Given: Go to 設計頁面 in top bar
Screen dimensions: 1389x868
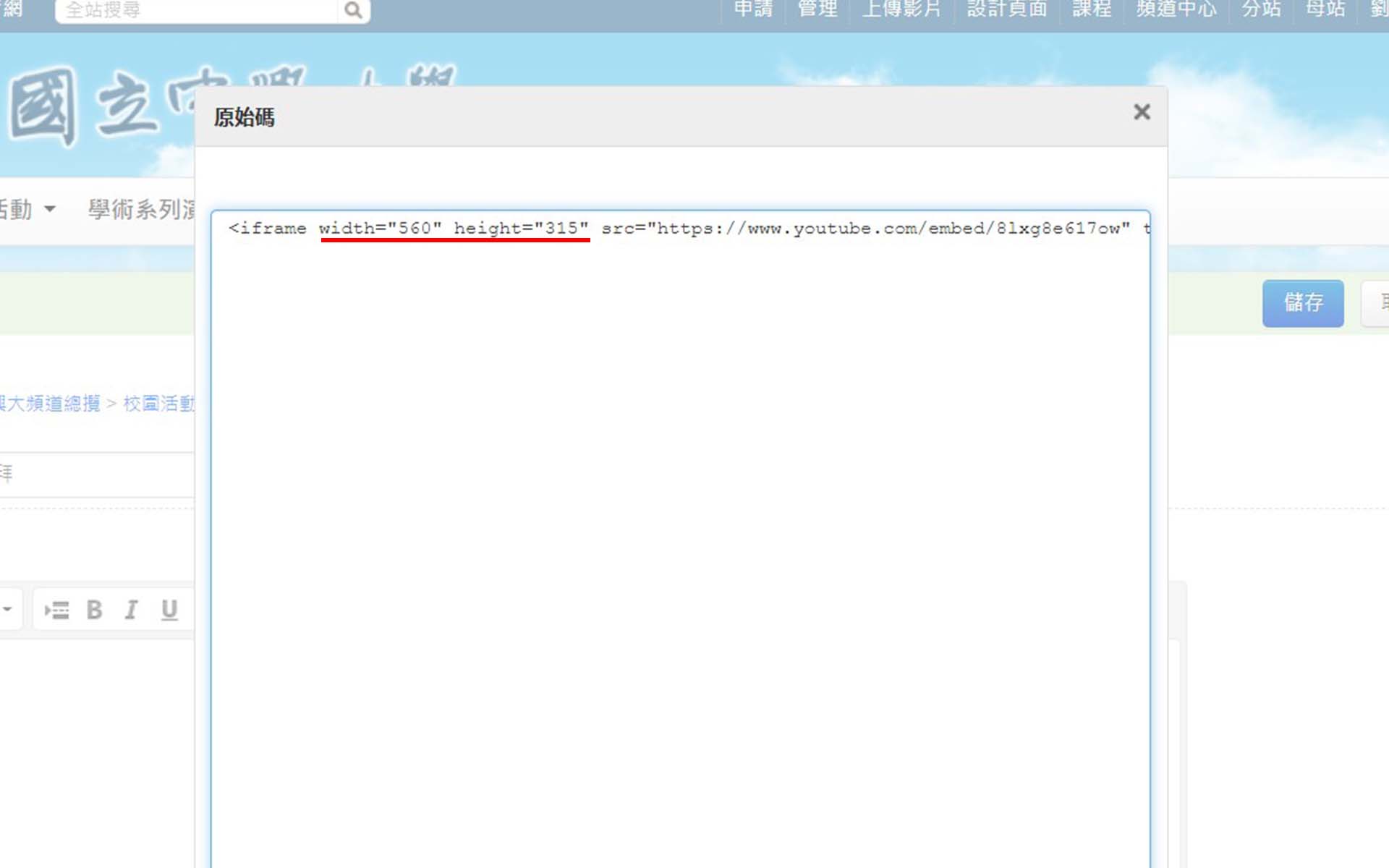Looking at the screenshot, I should coord(1007,9).
